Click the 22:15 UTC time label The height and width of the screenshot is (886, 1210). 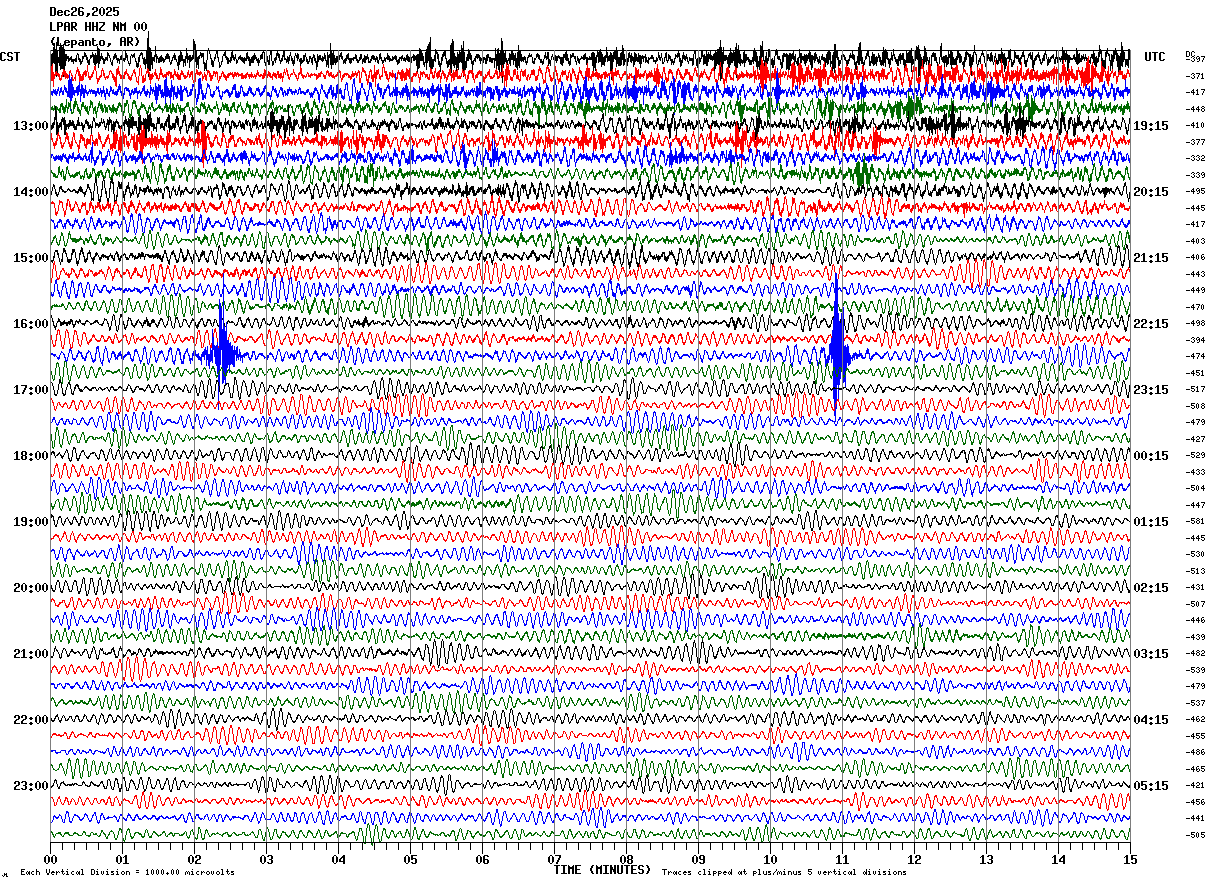[1151, 324]
